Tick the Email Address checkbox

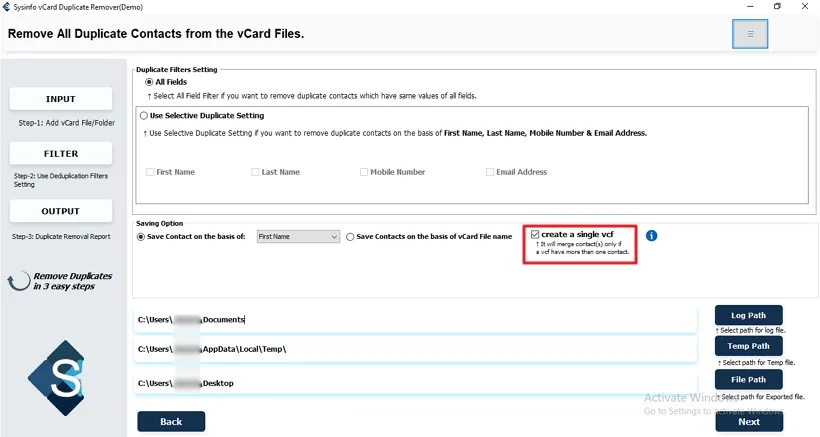click(490, 172)
